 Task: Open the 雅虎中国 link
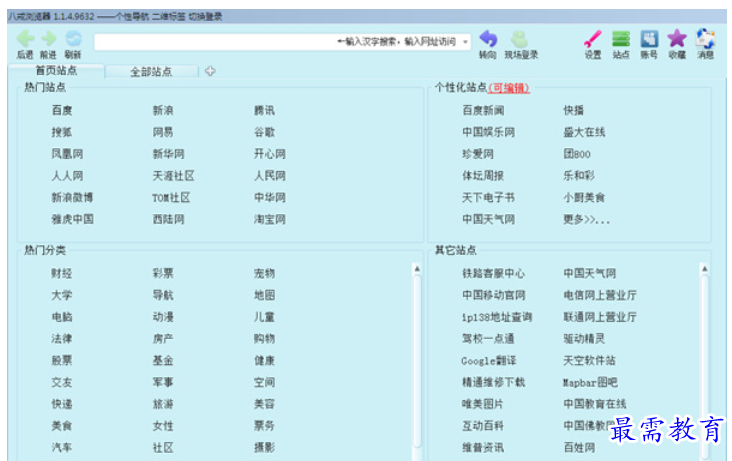pos(72,220)
